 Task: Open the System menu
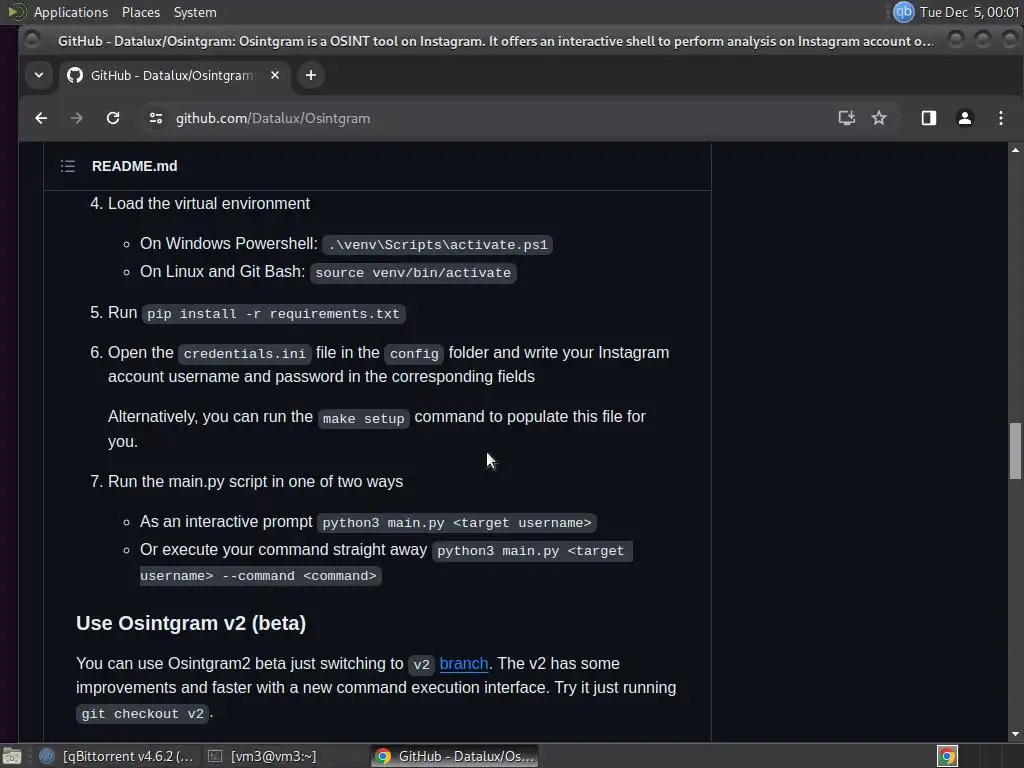click(x=195, y=12)
